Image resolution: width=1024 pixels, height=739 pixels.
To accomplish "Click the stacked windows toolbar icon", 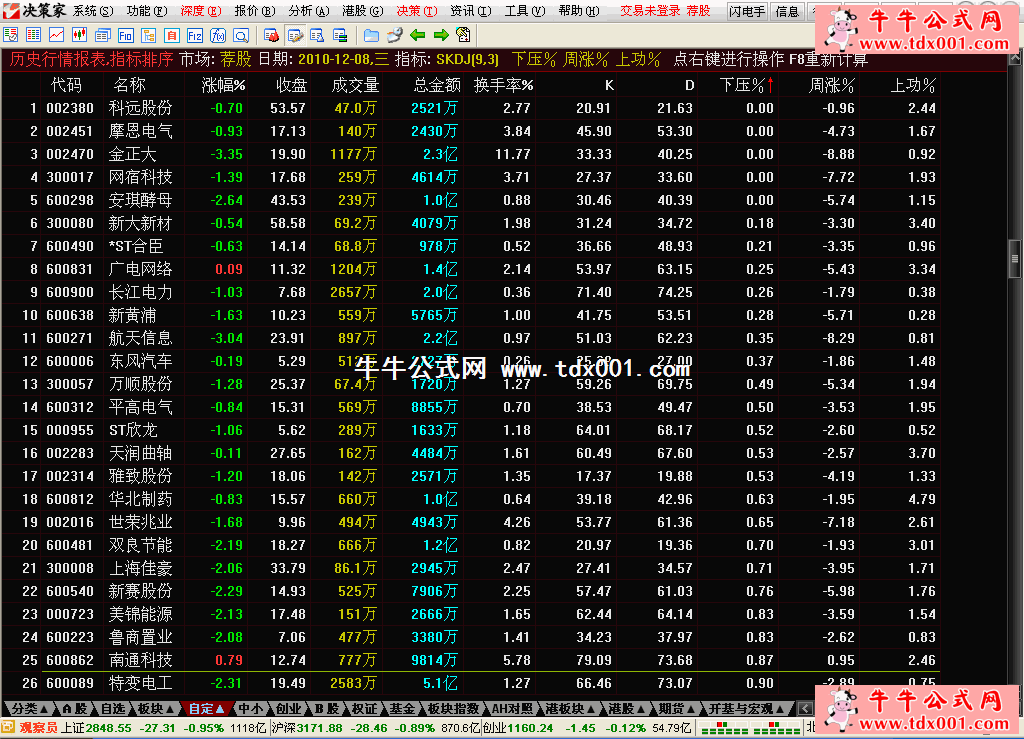I will (103, 35).
